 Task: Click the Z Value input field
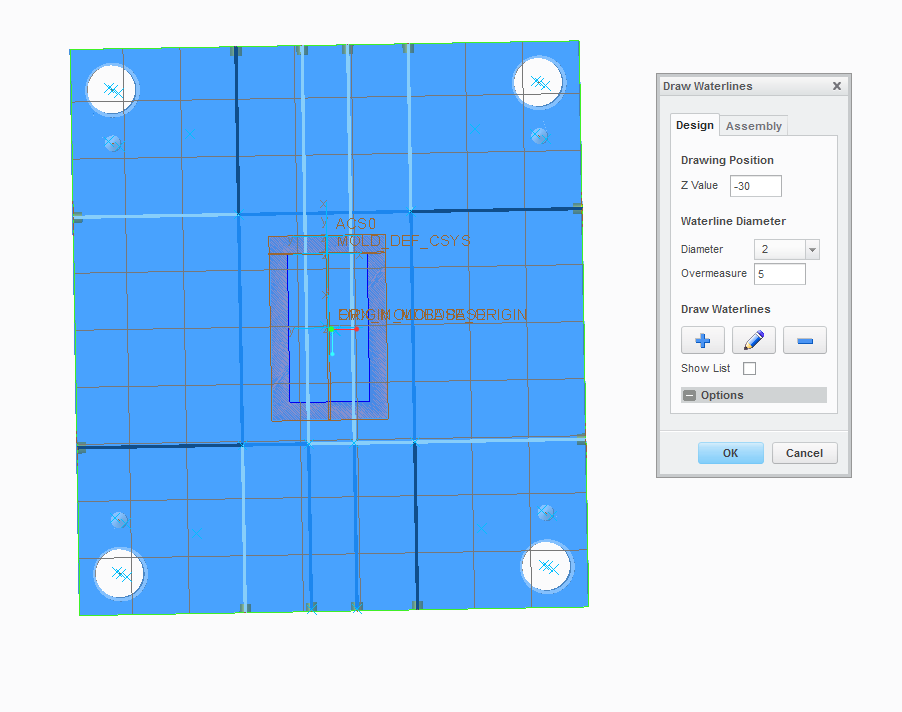coord(755,186)
